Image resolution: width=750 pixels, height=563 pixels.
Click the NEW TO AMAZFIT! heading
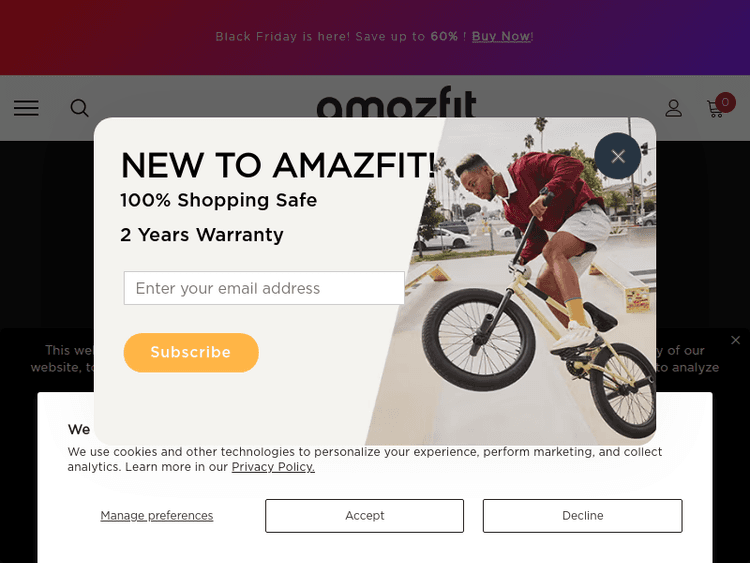pyautogui.click(x=278, y=165)
